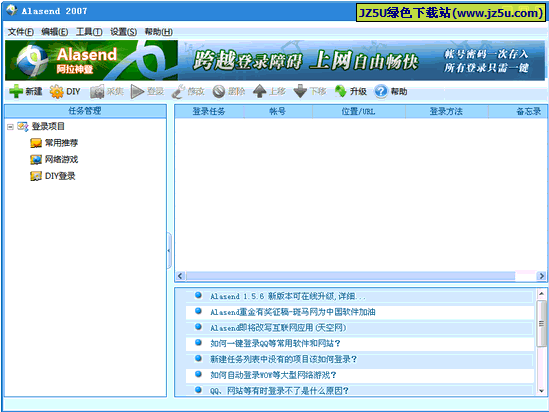Collapse the 登录项目 tree node

[10, 127]
